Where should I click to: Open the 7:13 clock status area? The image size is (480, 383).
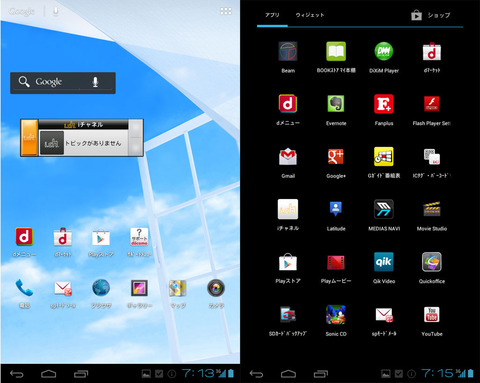tap(198, 373)
